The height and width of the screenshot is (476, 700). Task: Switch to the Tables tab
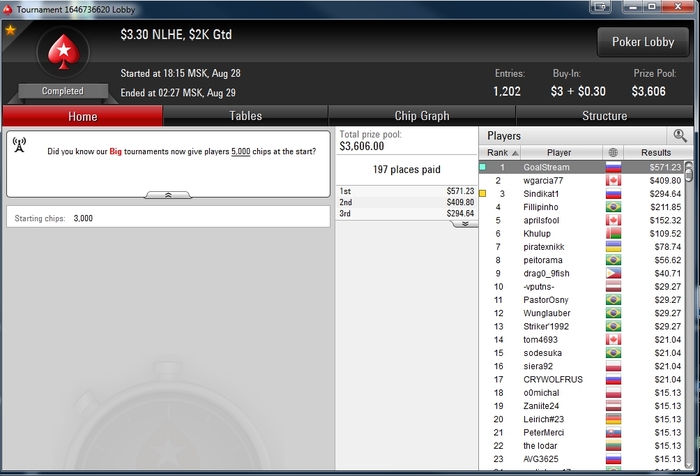246,116
